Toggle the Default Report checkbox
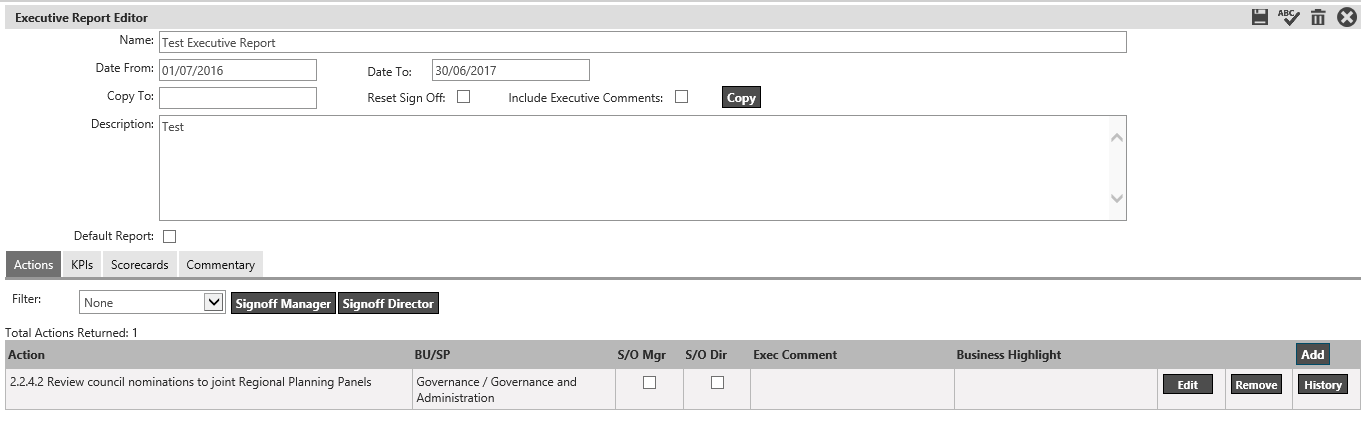The height and width of the screenshot is (425, 1361). pyautogui.click(x=169, y=236)
